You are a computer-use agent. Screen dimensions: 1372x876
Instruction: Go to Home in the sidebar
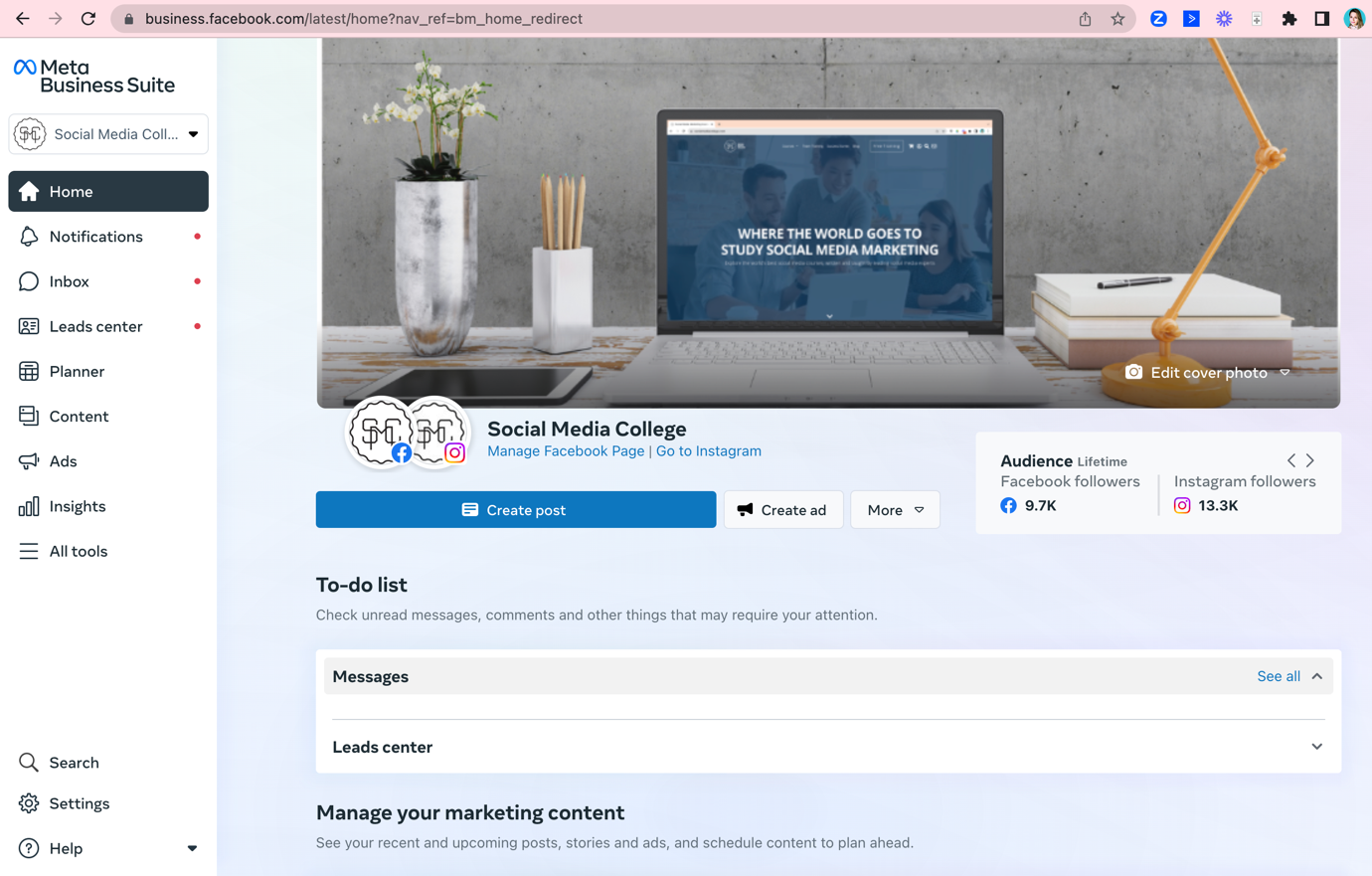108,191
